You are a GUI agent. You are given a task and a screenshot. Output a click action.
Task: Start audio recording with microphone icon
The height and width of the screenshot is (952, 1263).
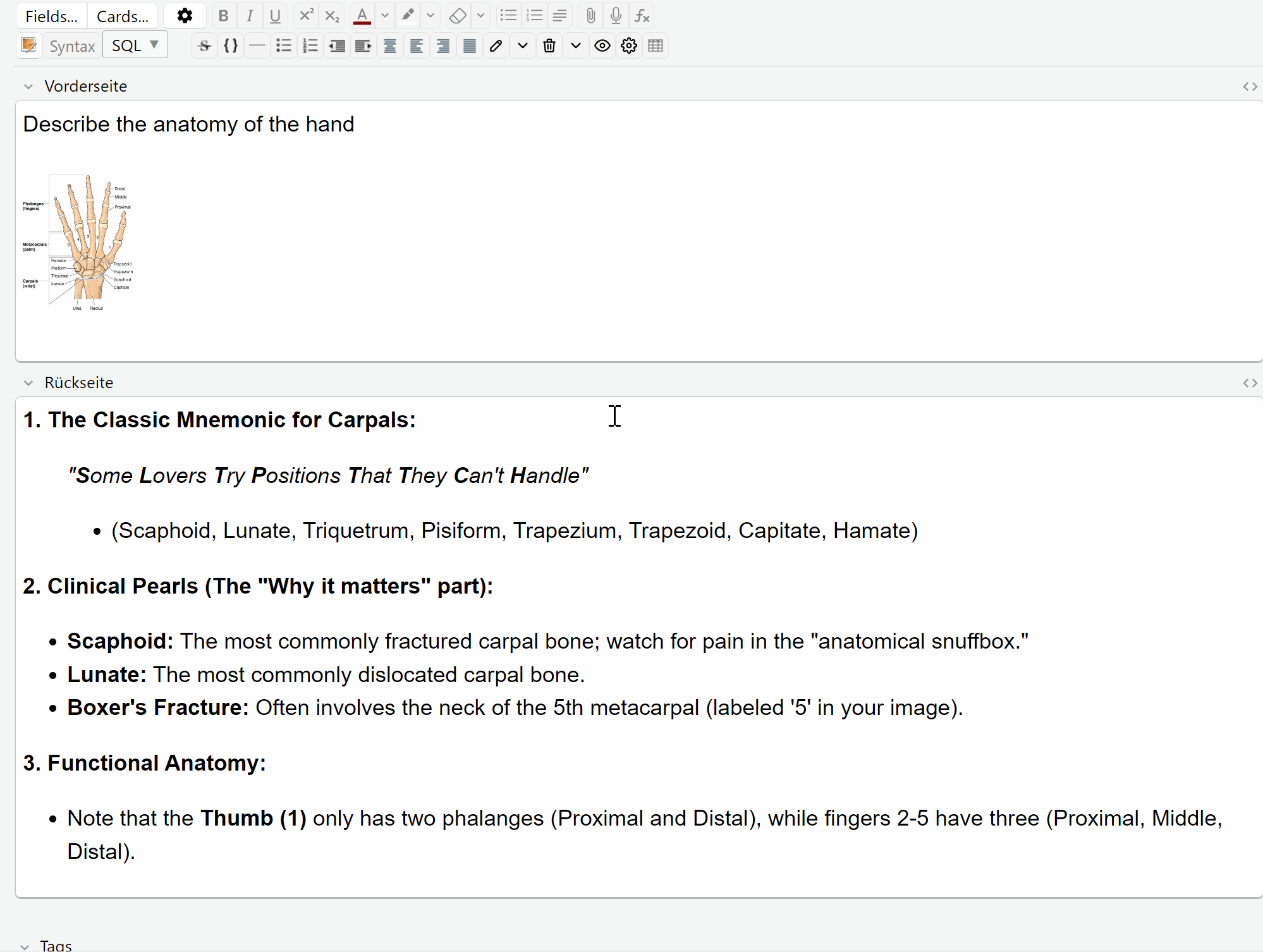pos(616,16)
